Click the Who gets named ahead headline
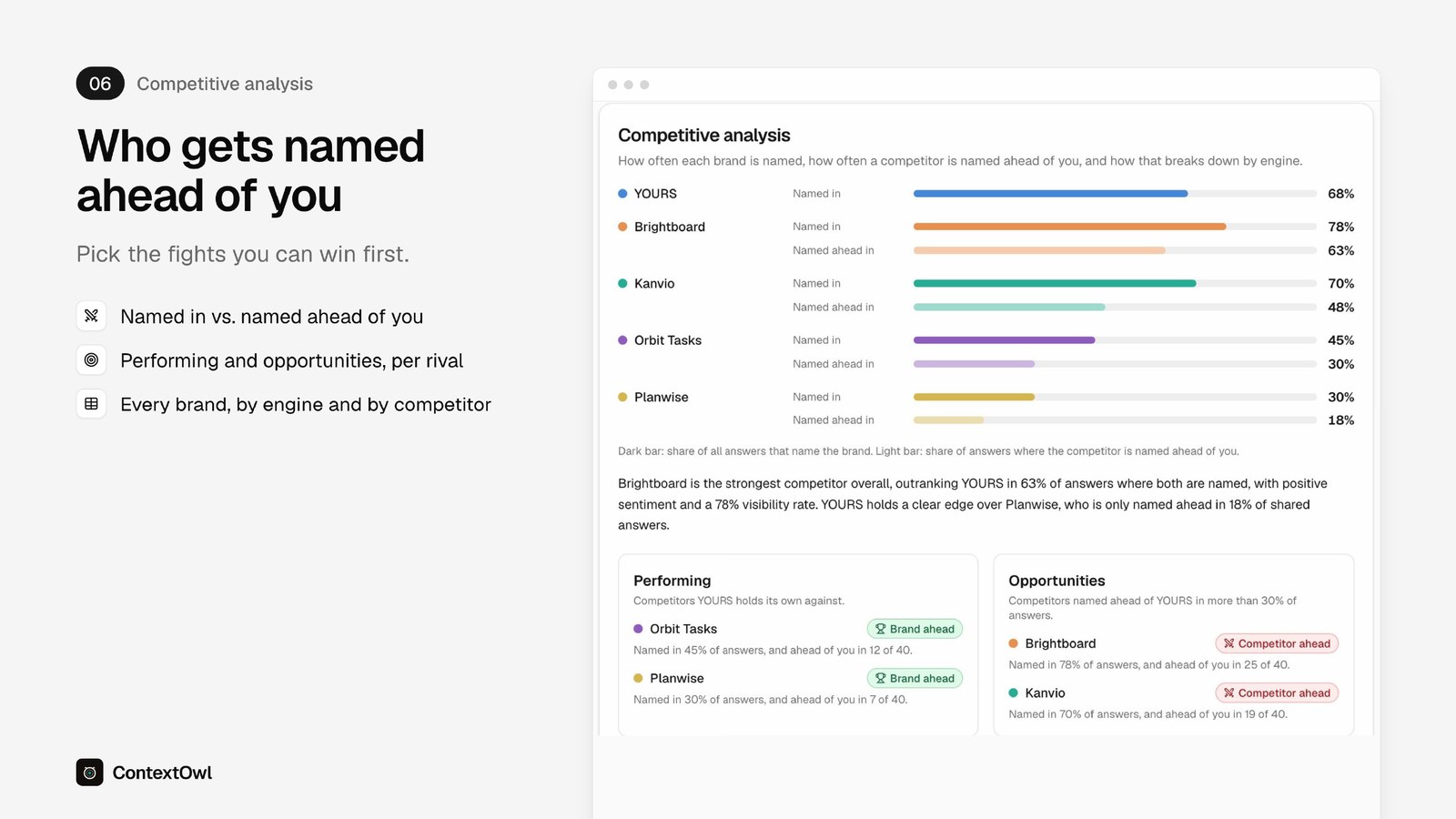1456x819 pixels. click(x=250, y=171)
